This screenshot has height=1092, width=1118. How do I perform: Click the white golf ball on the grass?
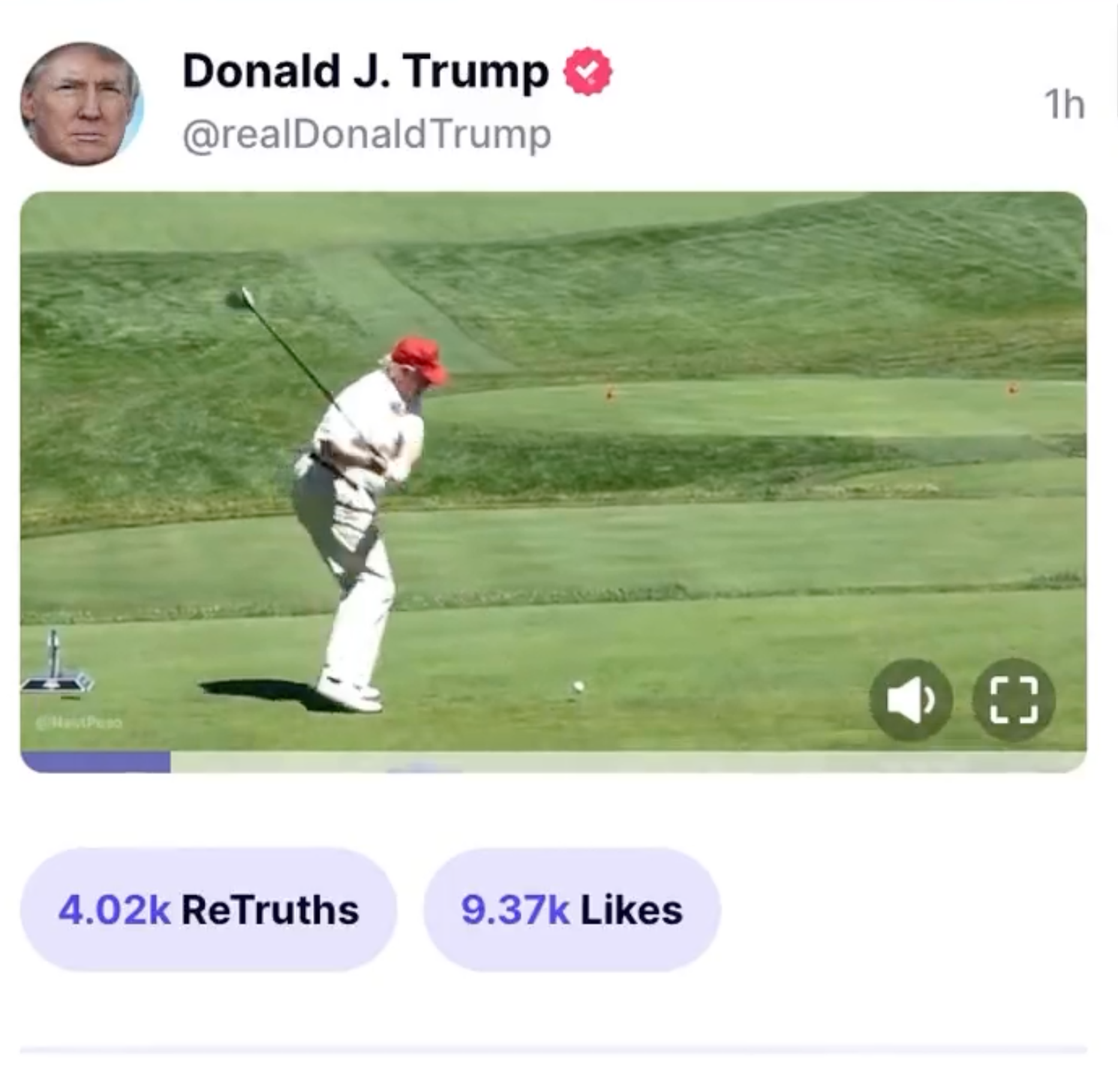coord(578,687)
